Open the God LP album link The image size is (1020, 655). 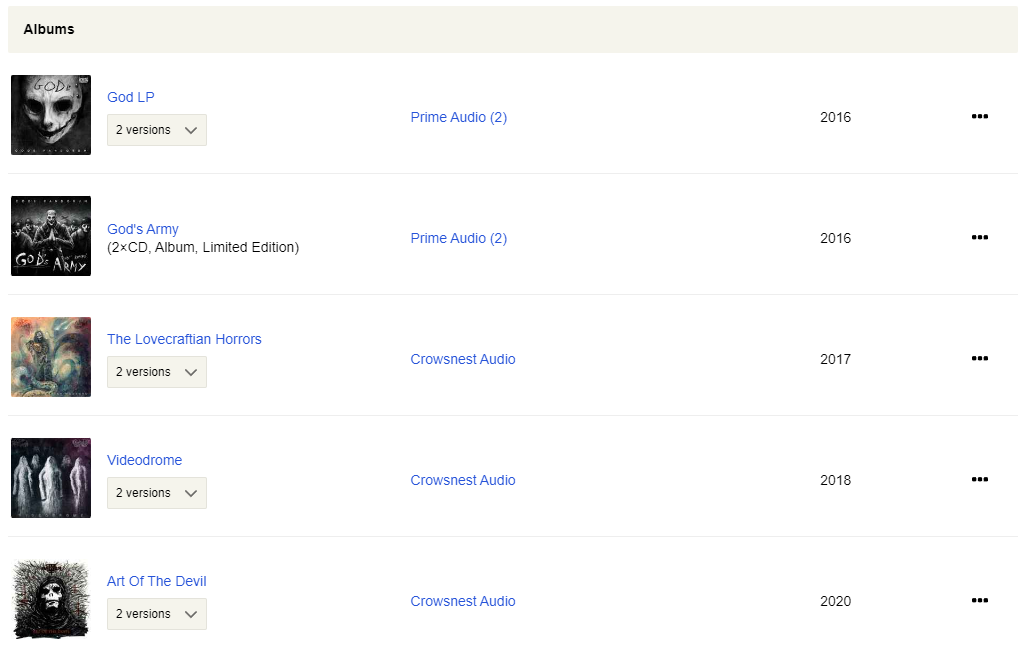(131, 97)
